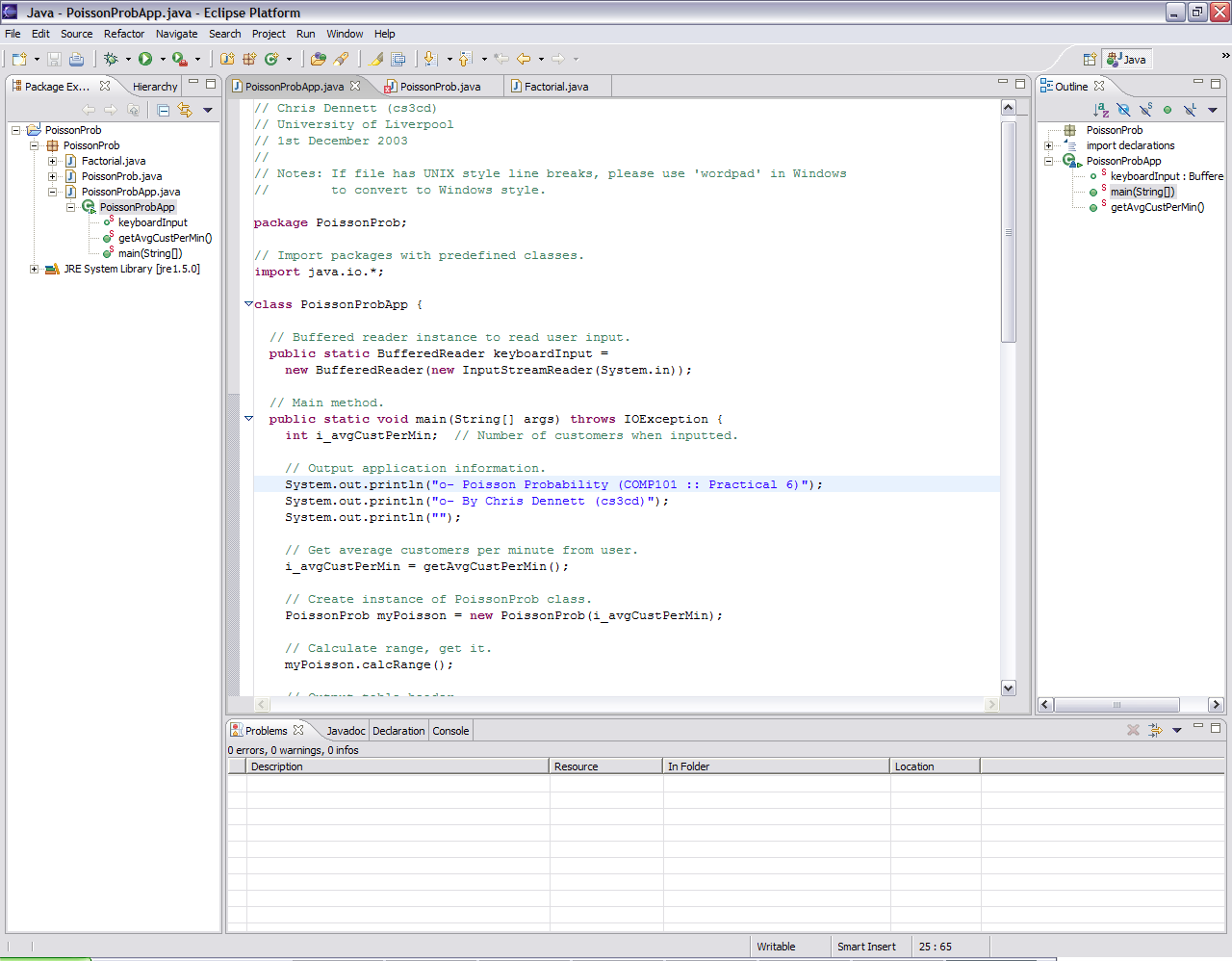Switch to the Console tab
This screenshot has height=961, width=1232.
coord(450,731)
